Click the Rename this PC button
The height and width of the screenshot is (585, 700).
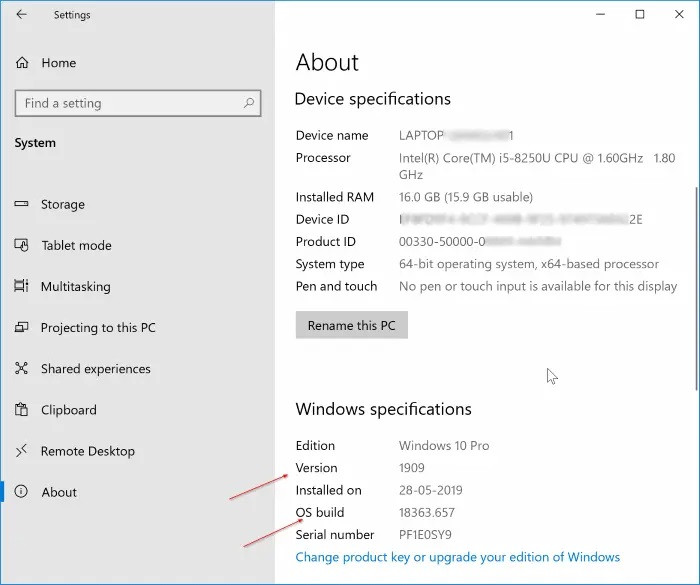tap(351, 325)
